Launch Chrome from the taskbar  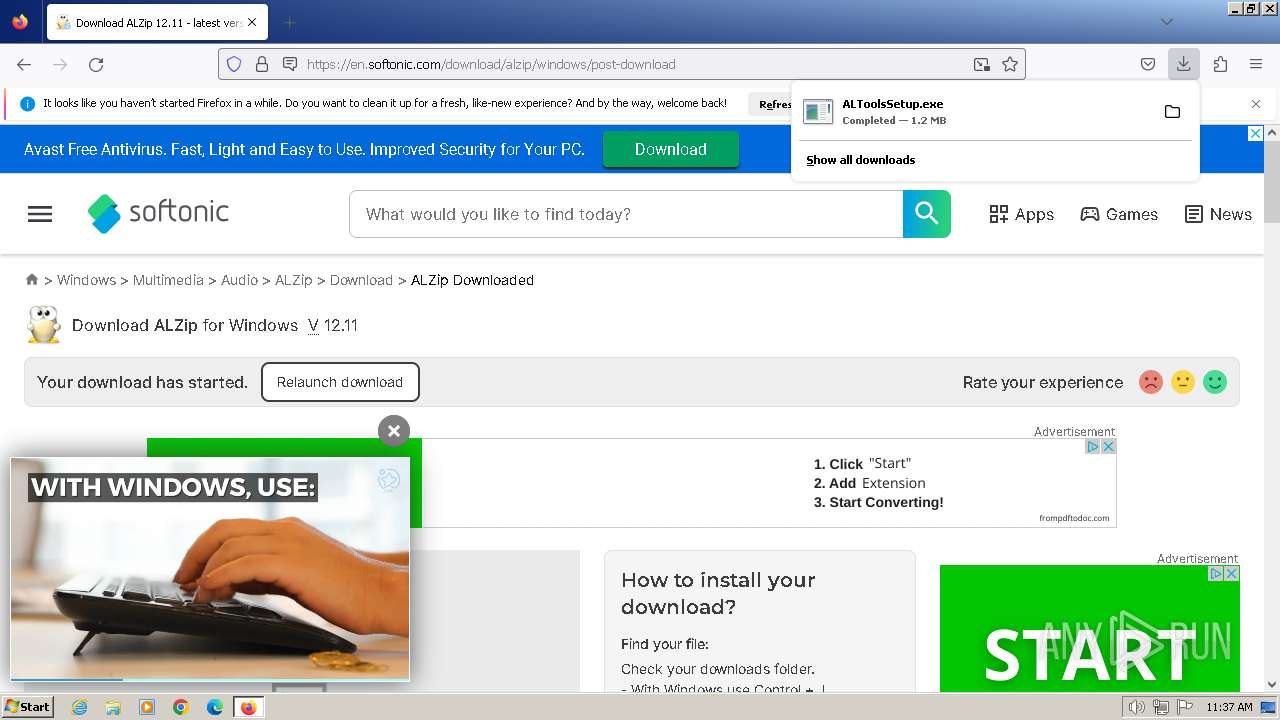point(181,707)
